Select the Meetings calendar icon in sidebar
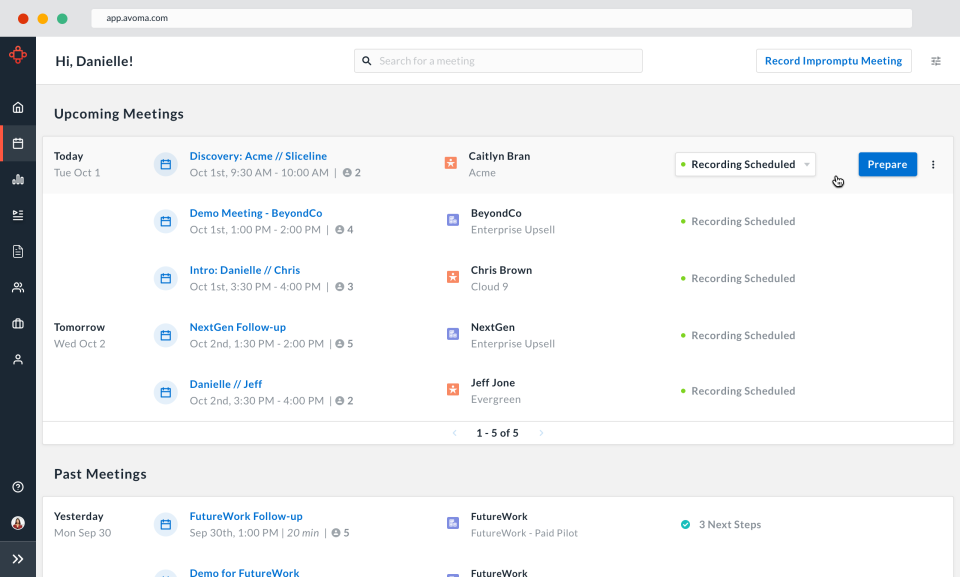The width and height of the screenshot is (960, 577). point(17,142)
